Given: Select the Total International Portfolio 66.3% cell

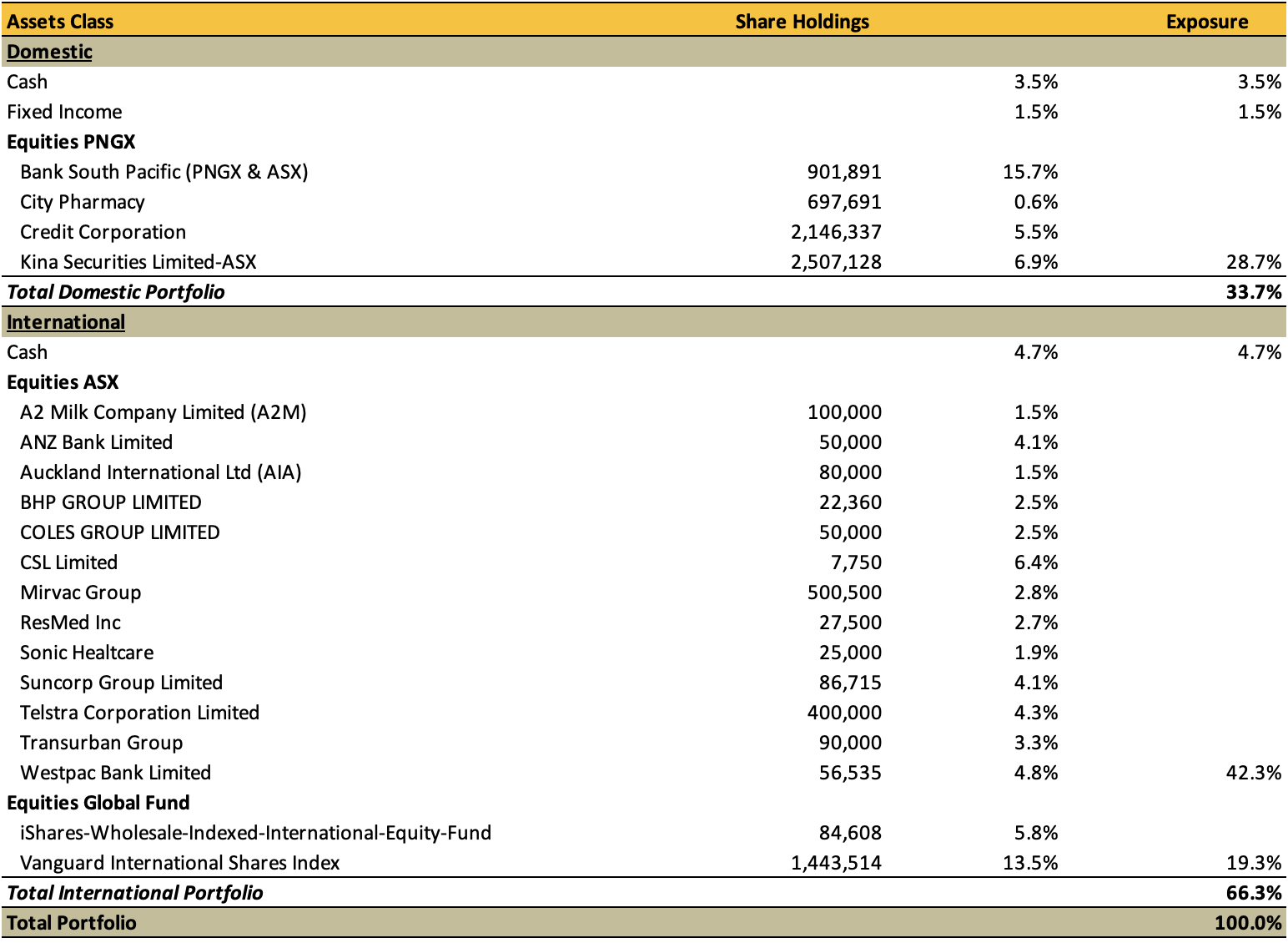Looking at the screenshot, I should coord(1254,893).
